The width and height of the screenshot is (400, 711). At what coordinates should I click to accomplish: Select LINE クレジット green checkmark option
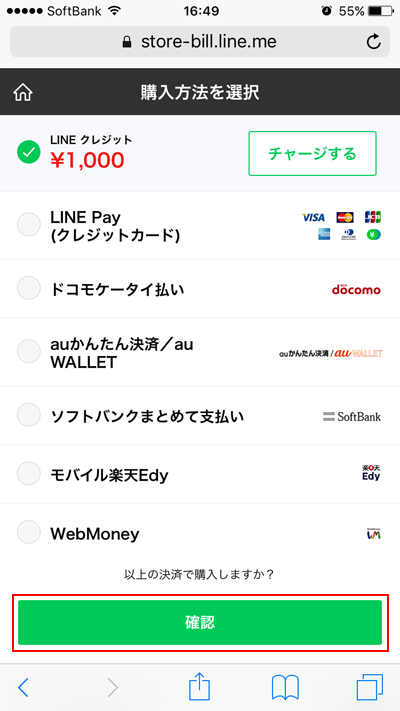pyautogui.click(x=29, y=152)
